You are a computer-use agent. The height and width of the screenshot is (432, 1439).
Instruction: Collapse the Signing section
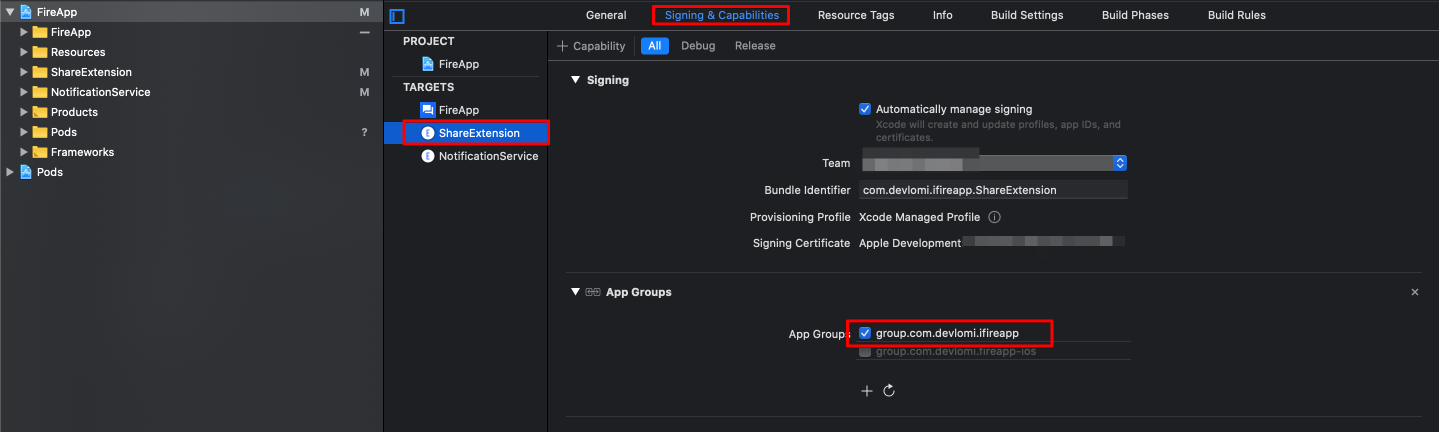575,80
